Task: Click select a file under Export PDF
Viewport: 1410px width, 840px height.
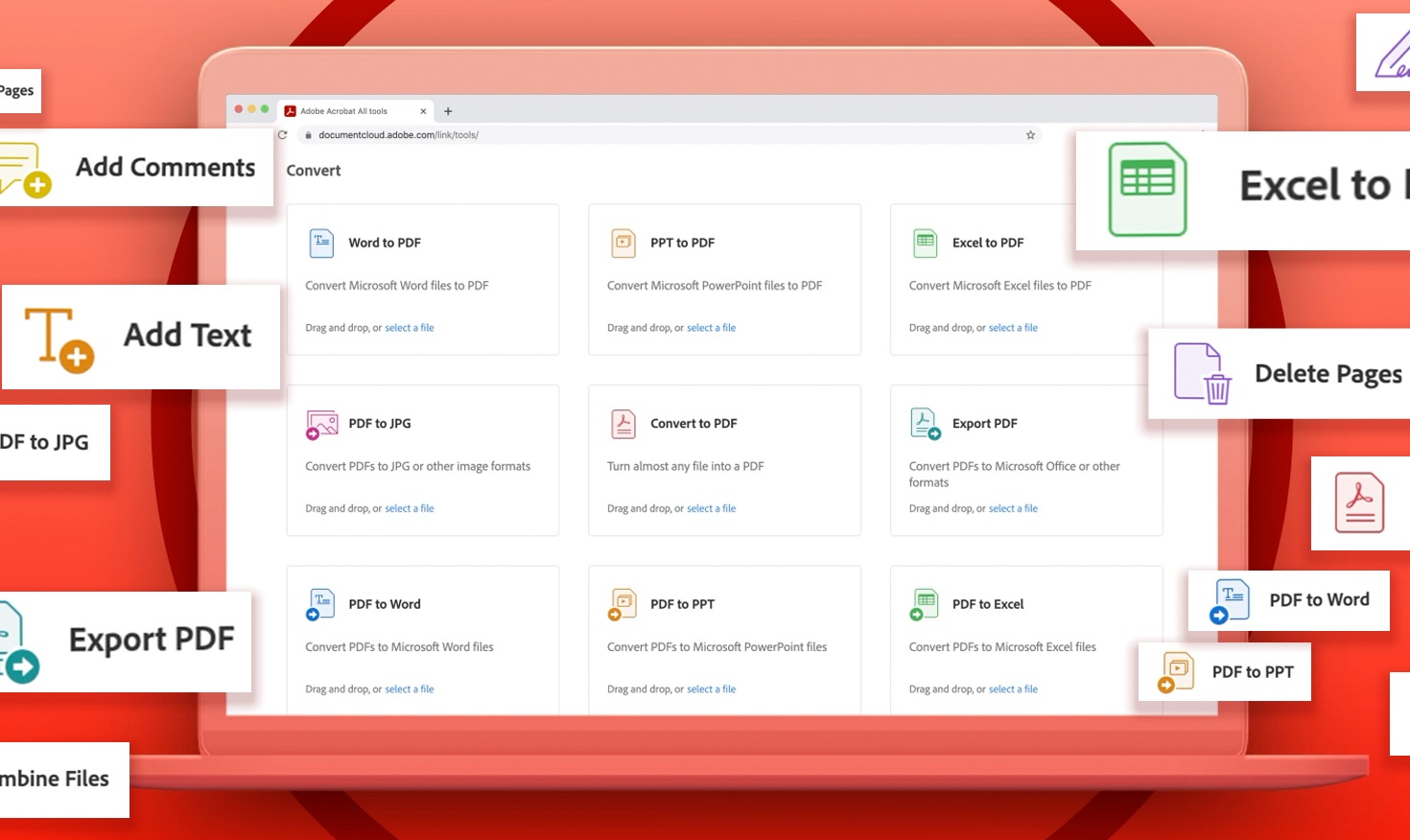Action: point(1013,507)
